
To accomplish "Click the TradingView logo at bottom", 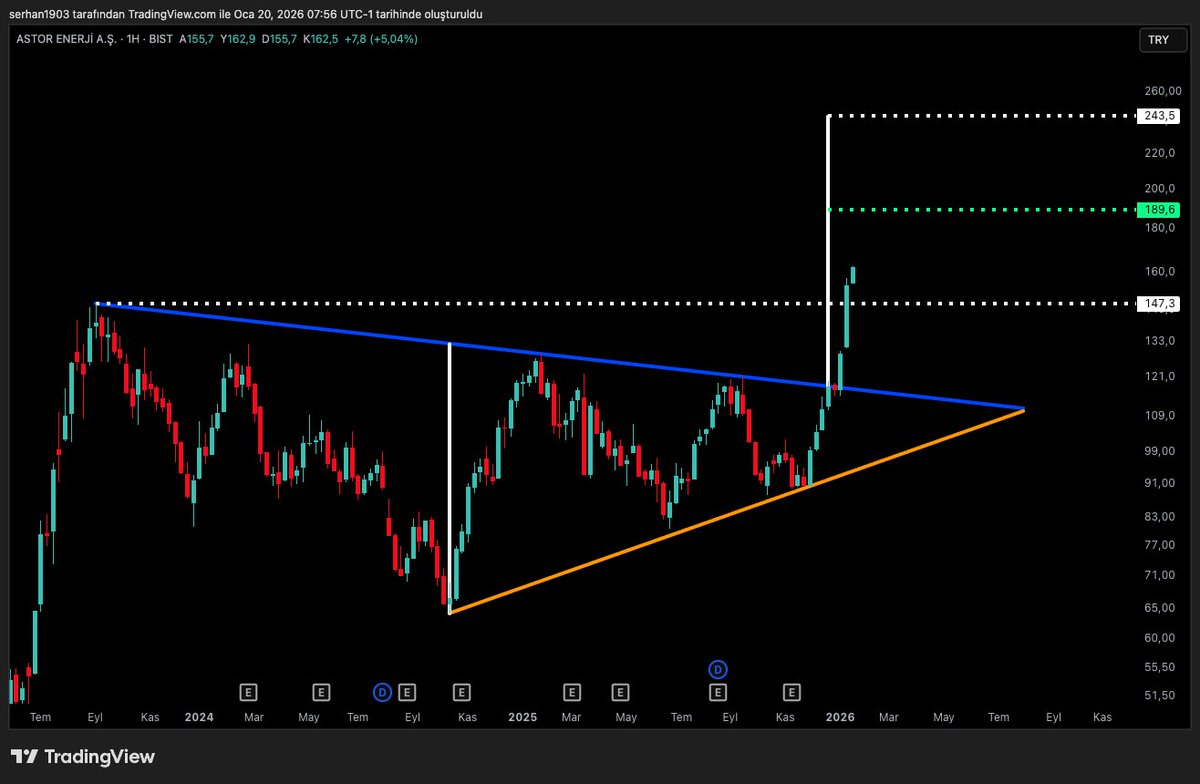I will pyautogui.click(x=83, y=757).
